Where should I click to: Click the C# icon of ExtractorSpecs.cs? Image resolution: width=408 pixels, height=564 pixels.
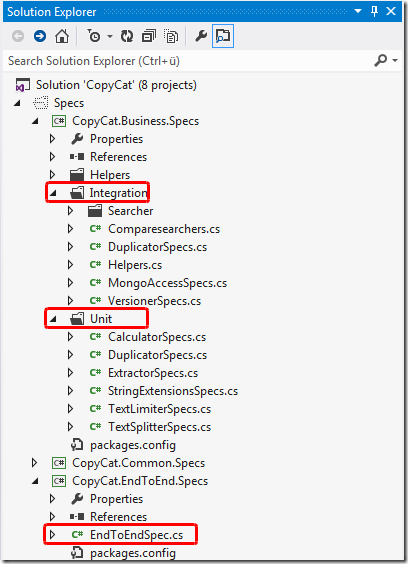pyautogui.click(x=95, y=372)
